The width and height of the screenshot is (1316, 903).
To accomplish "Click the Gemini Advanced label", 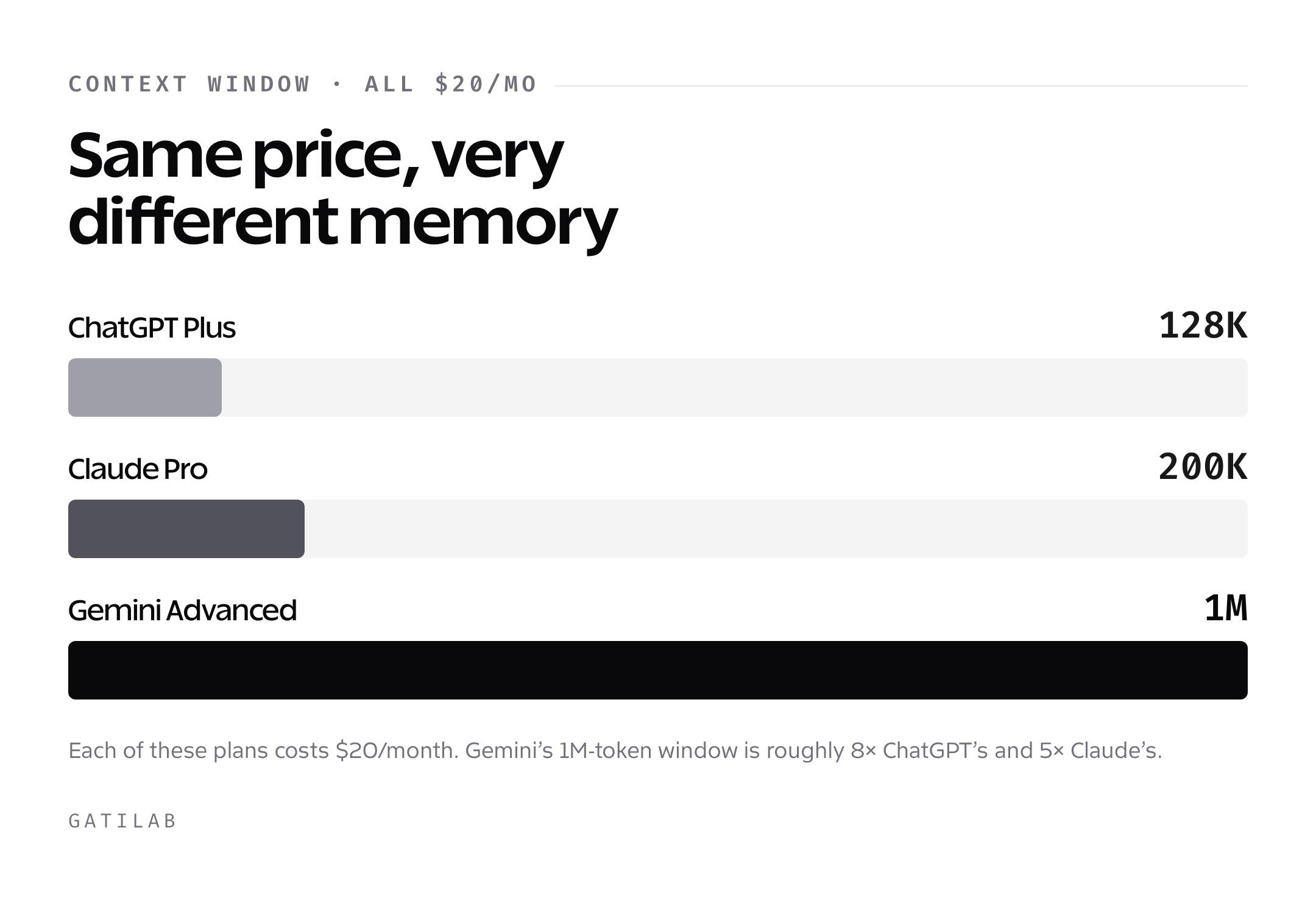I will [182, 611].
